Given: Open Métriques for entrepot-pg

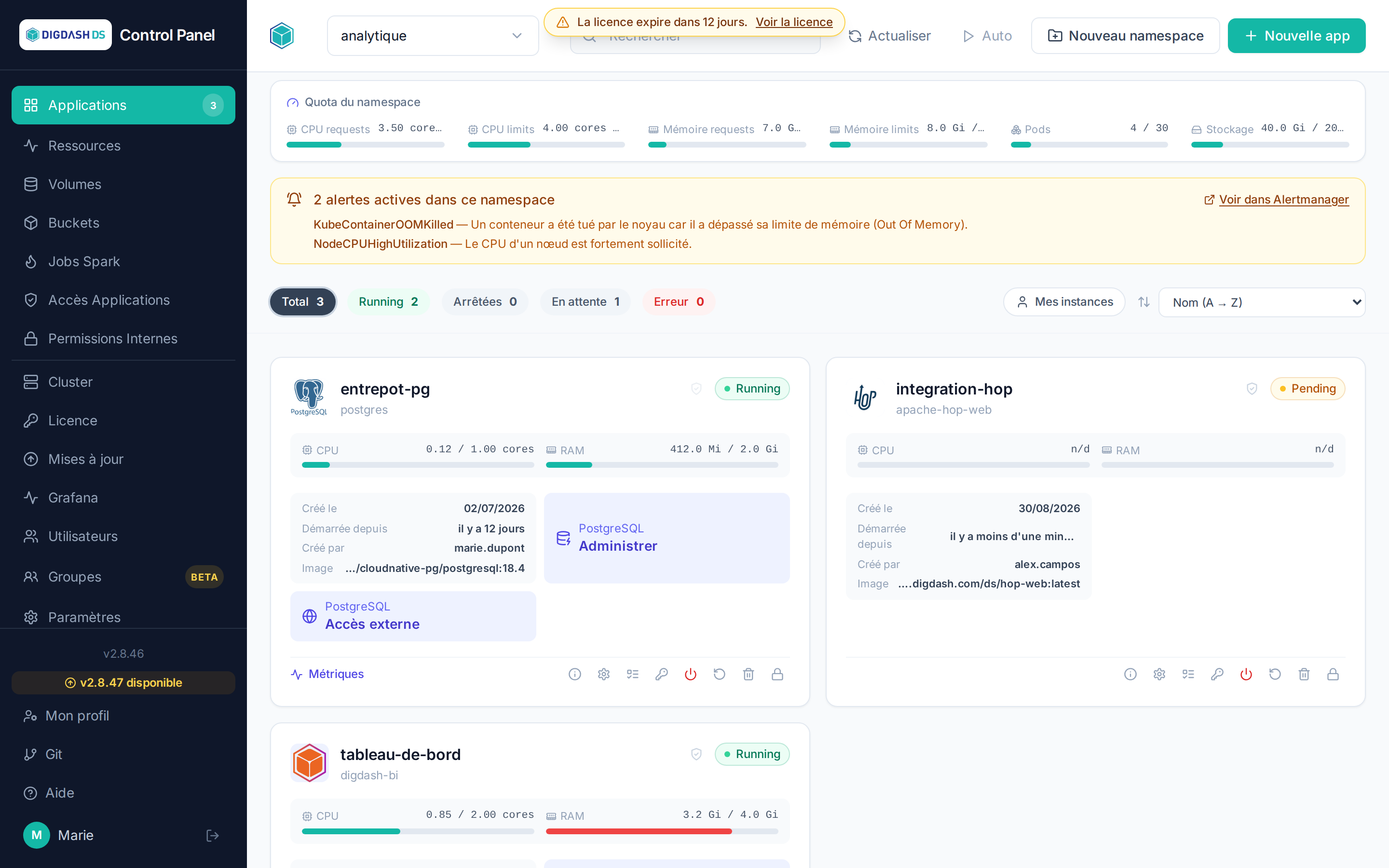Looking at the screenshot, I should click(327, 674).
